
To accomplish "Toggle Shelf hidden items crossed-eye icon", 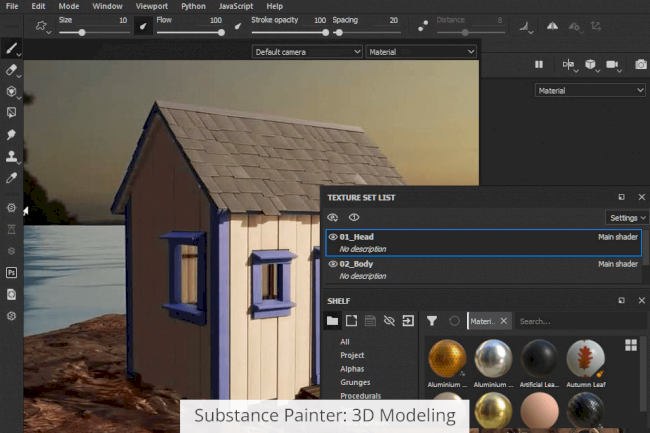I will pyautogui.click(x=389, y=321).
